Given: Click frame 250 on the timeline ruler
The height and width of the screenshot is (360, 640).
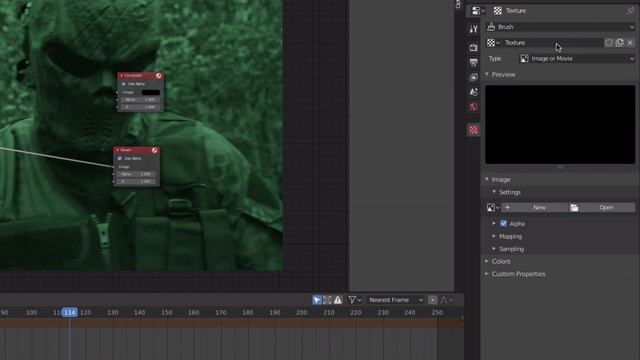Looking at the screenshot, I should tap(437, 313).
